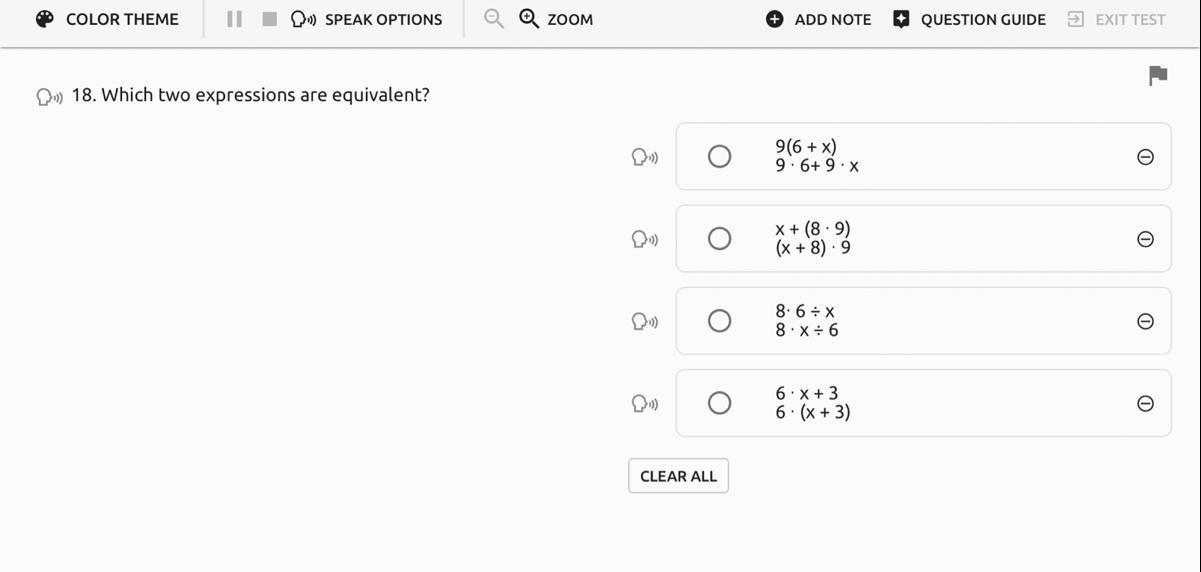Add a note to this question
This screenshot has height=572, width=1201.
[818, 19]
